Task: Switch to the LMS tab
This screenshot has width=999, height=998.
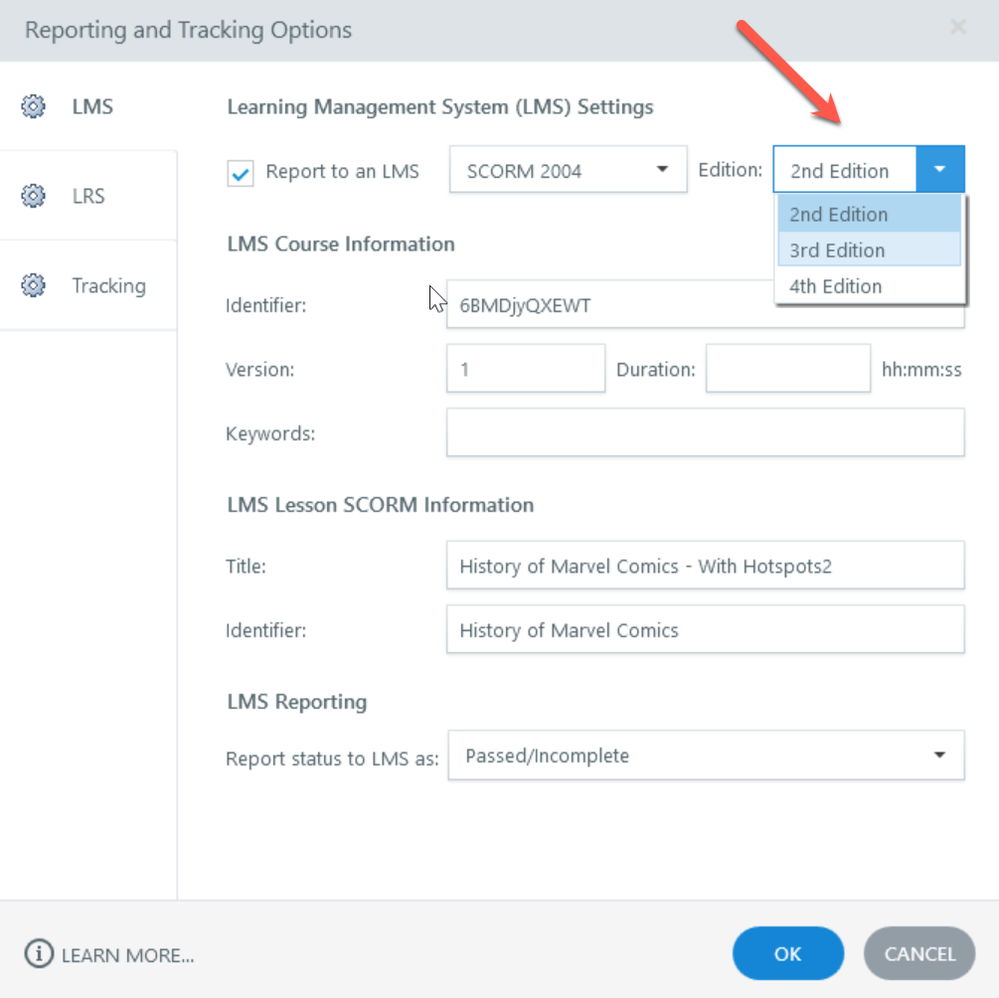Action: coord(89,106)
